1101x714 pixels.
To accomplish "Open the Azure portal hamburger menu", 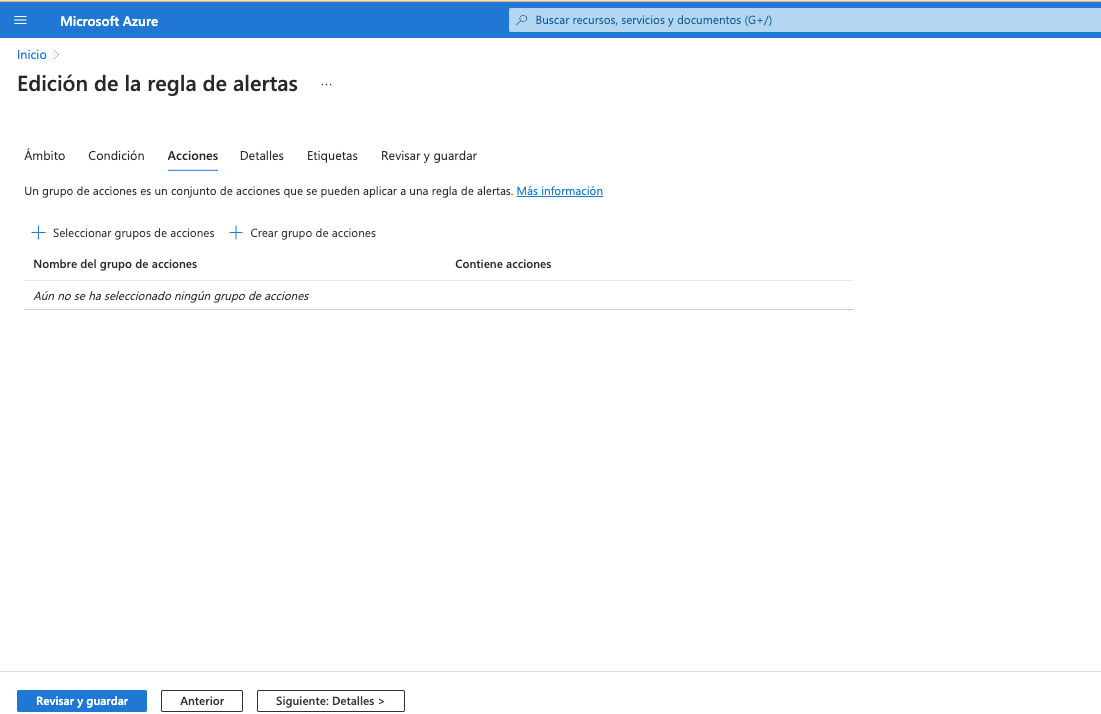I will click(x=20, y=20).
